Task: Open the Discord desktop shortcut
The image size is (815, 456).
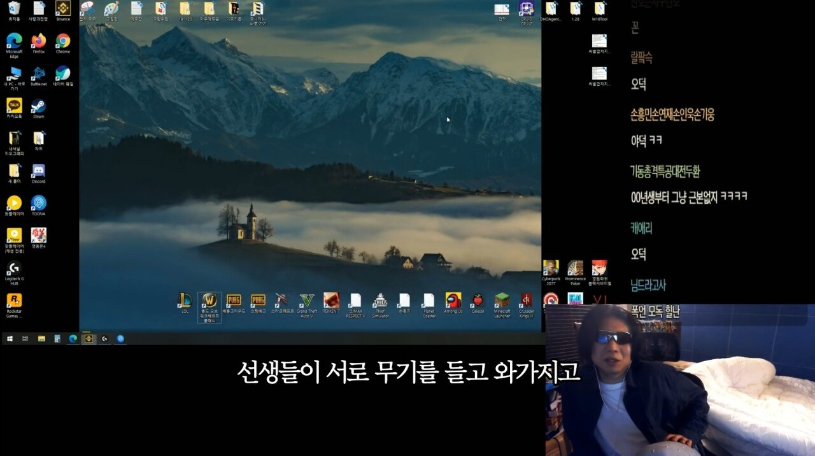Action: pos(38,173)
